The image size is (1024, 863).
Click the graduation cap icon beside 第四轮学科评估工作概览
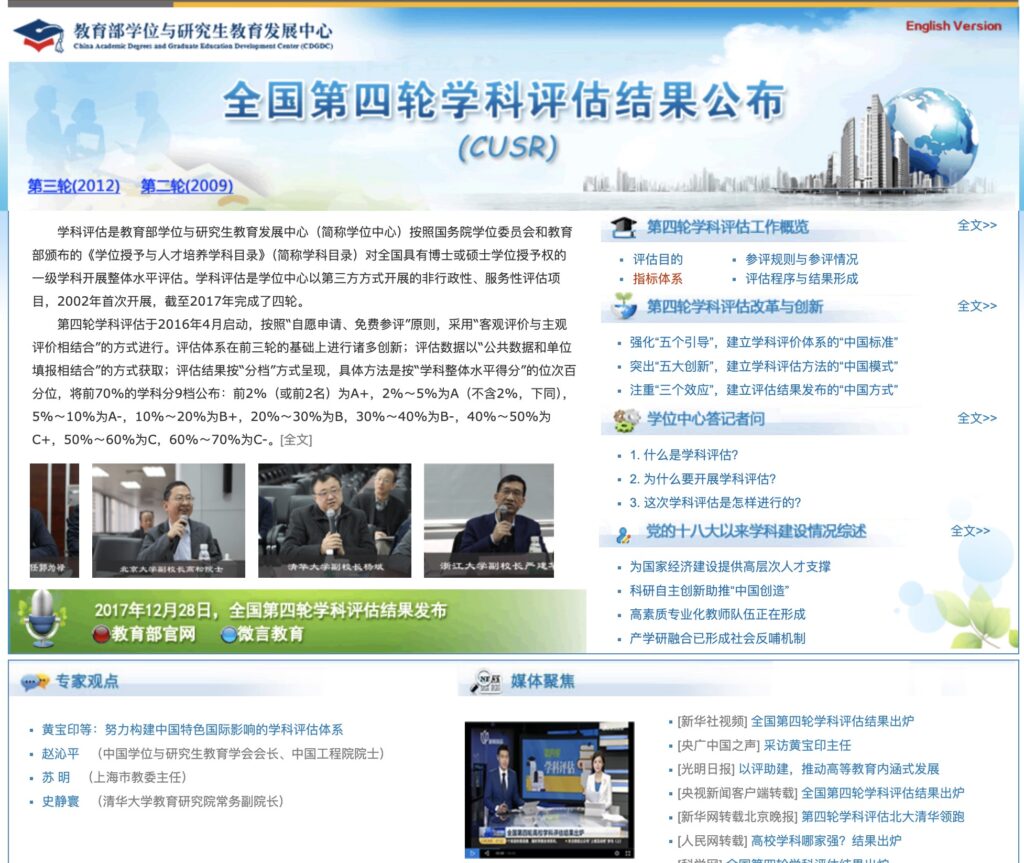pos(623,227)
